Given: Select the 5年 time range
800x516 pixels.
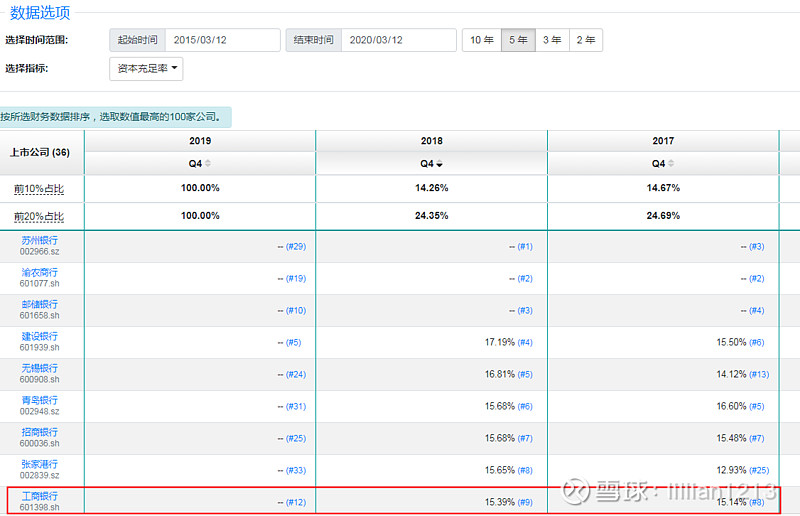Looking at the screenshot, I should coord(517,40).
